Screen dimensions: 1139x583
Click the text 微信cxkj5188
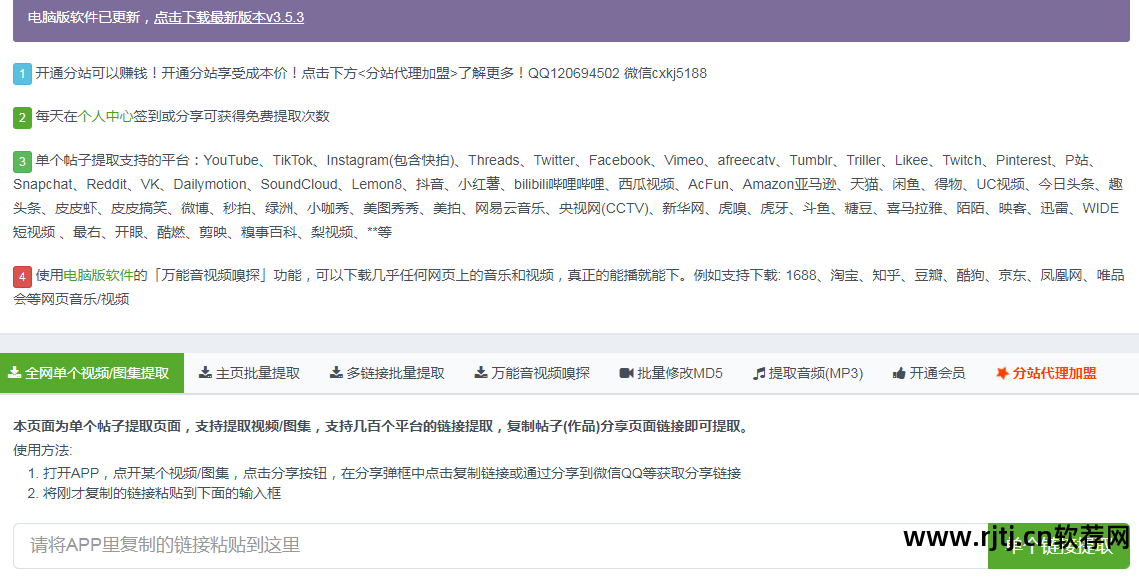665,73
